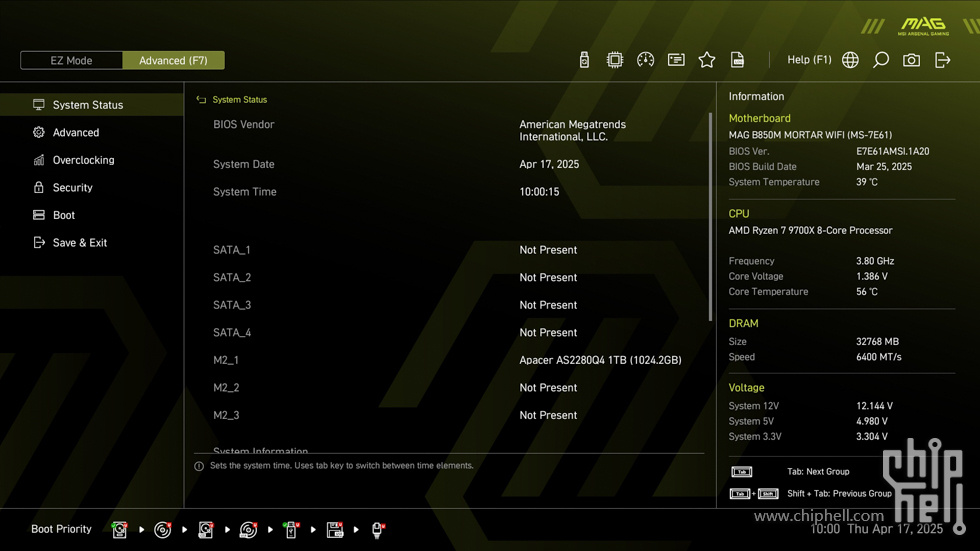Click System 5V 4.980 V value

click(872, 422)
